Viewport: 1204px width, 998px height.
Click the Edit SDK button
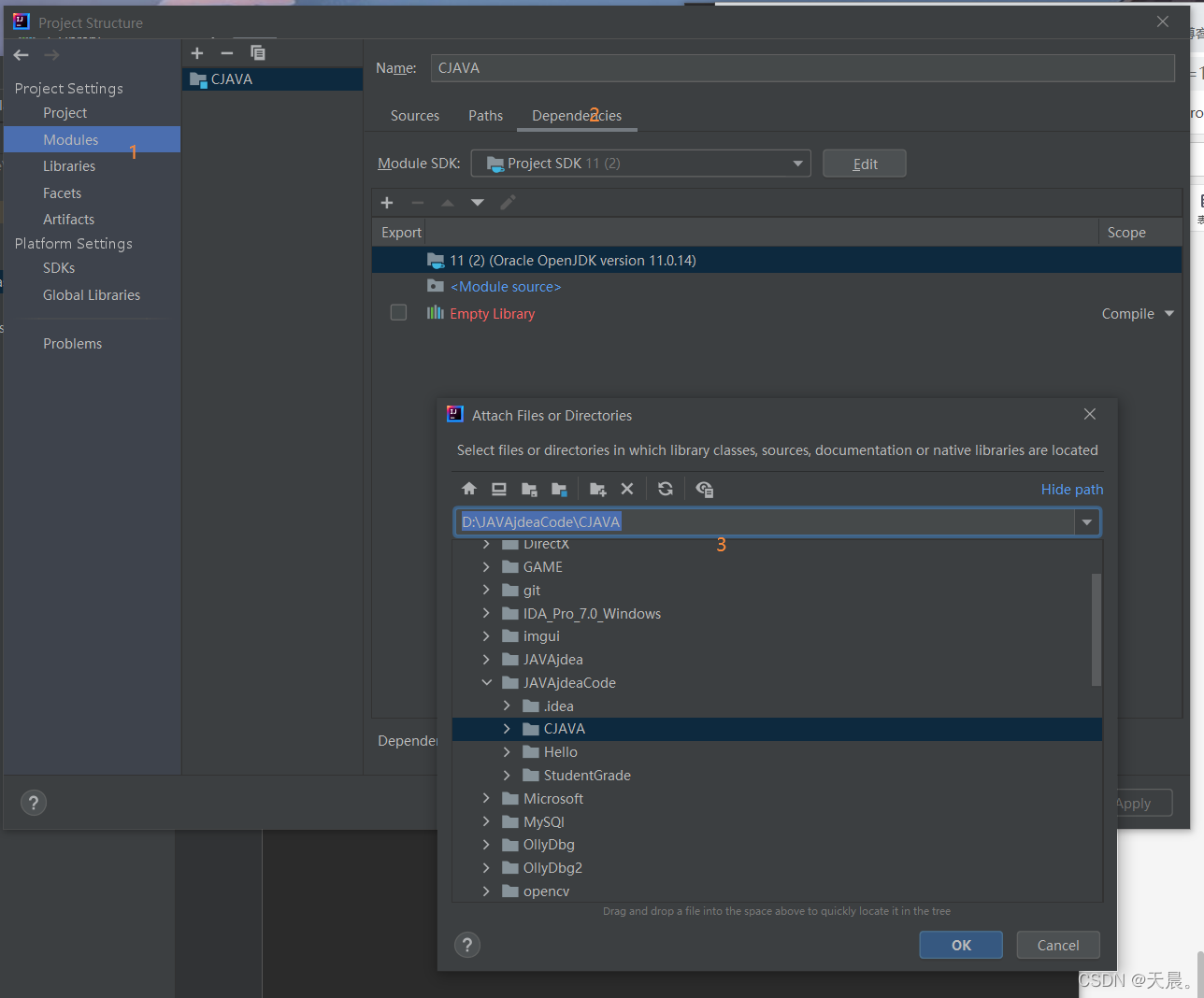pyautogui.click(x=865, y=164)
